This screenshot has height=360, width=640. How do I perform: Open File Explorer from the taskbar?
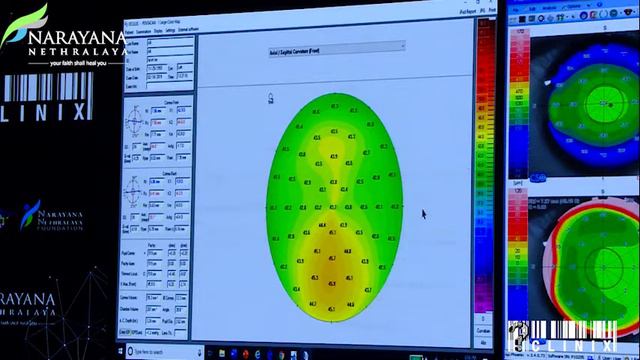222,353
